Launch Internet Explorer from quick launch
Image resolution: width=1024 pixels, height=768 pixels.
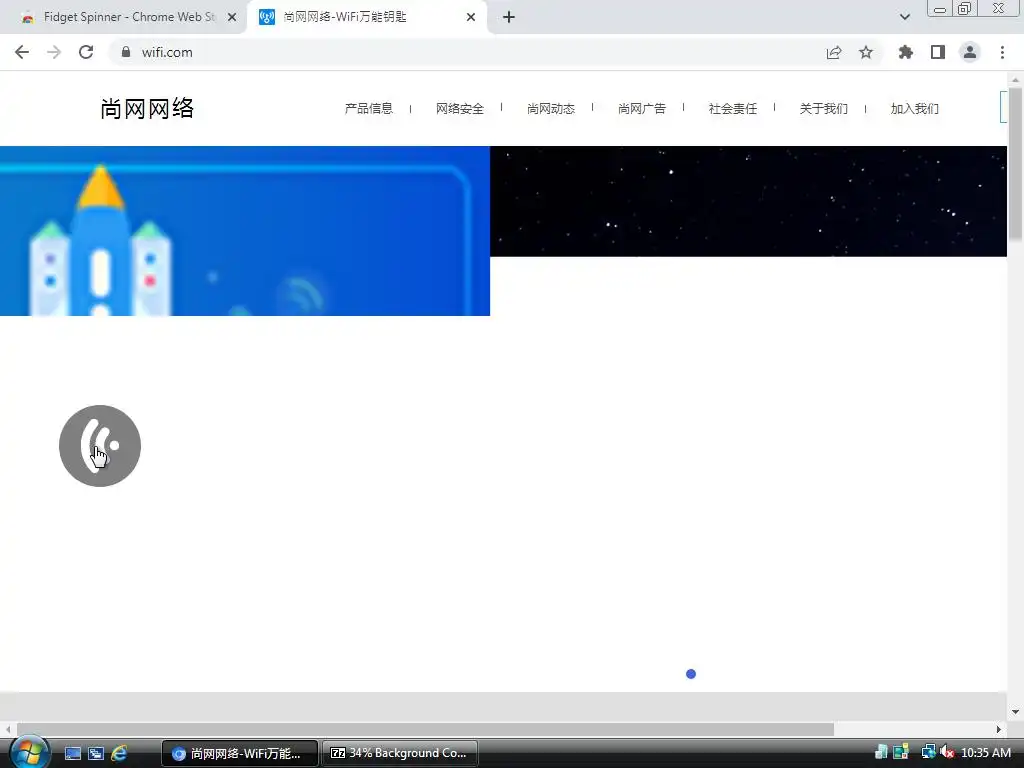point(119,753)
